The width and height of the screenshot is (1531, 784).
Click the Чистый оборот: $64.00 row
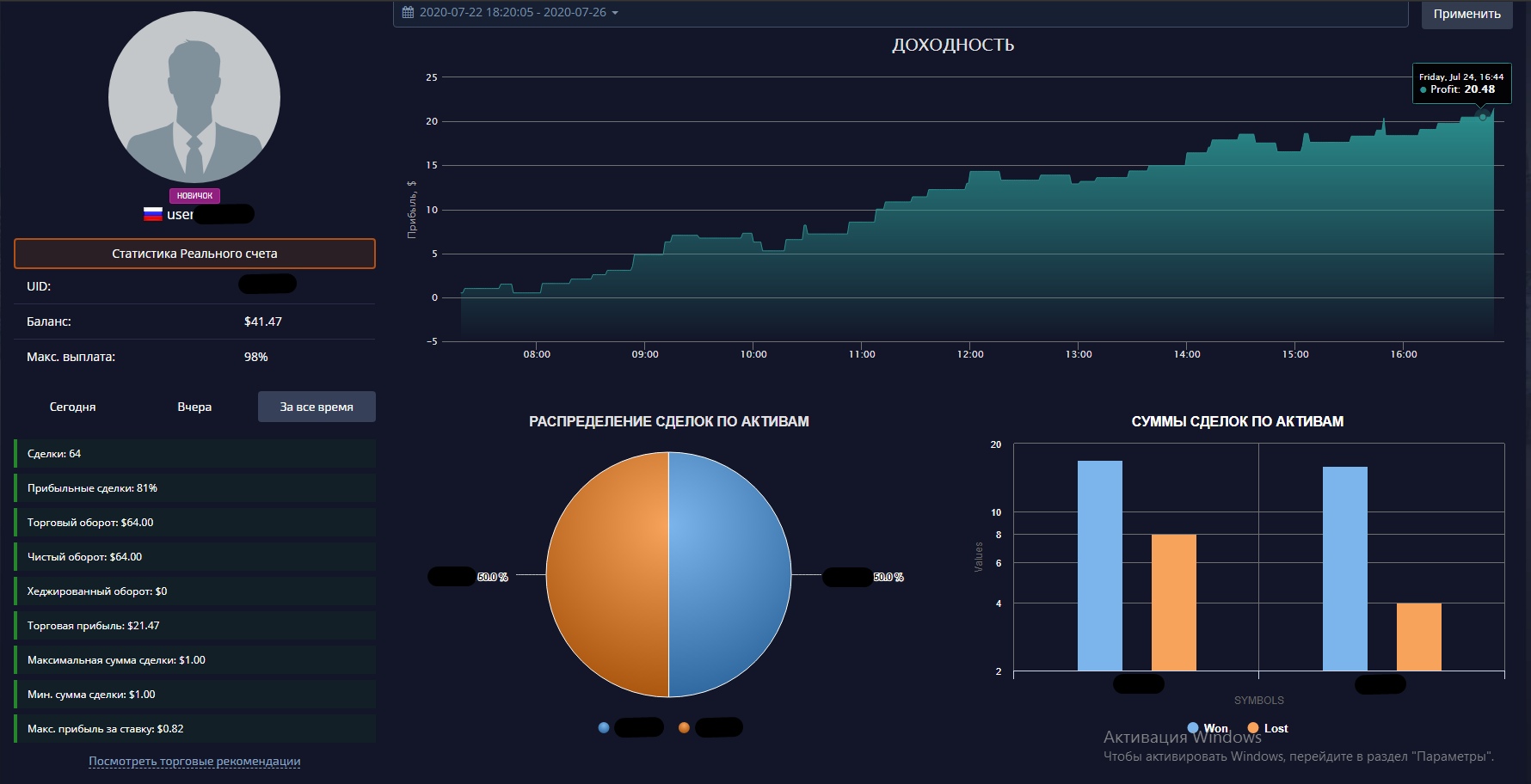(195, 557)
